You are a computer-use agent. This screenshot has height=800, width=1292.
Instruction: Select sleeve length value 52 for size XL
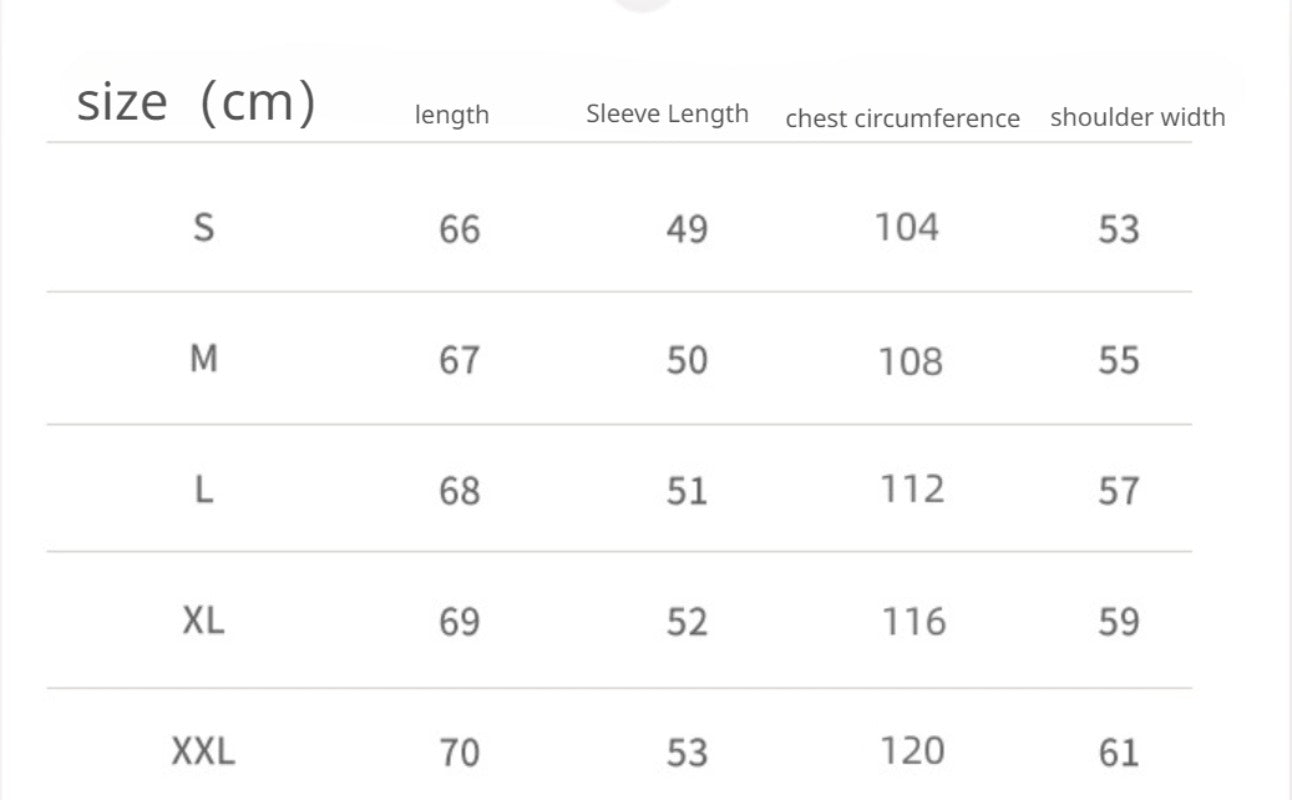click(x=687, y=622)
